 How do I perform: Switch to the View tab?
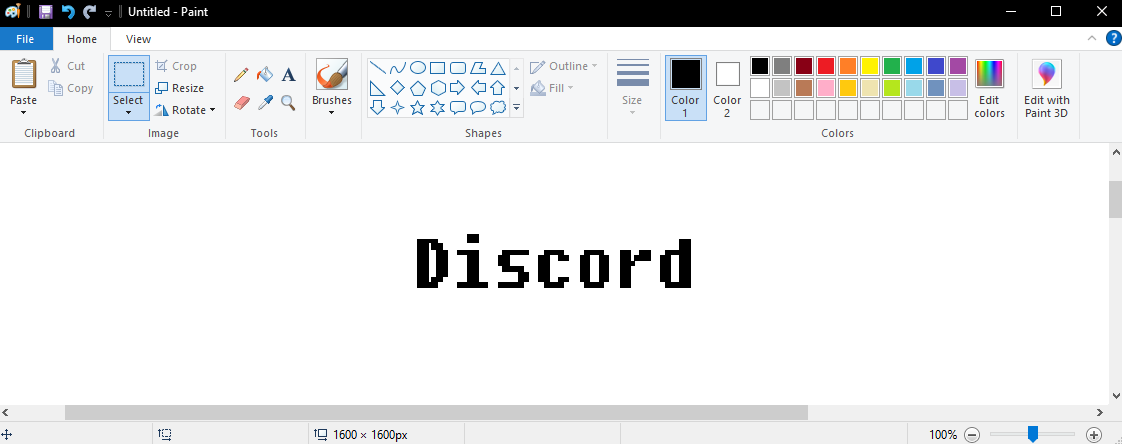(138, 39)
